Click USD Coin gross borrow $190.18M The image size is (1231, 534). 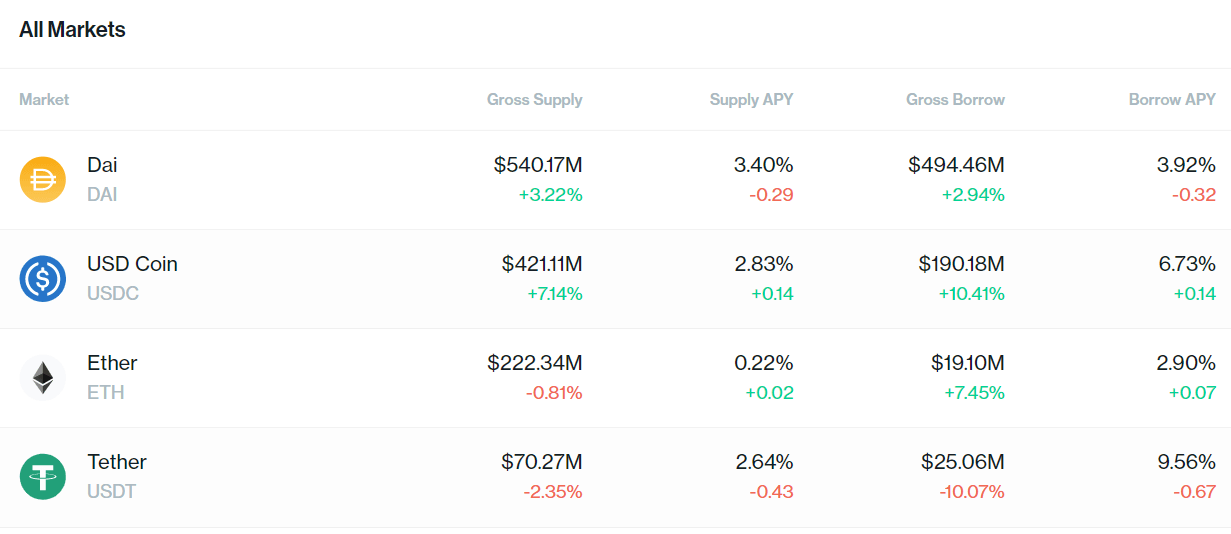[x=961, y=264]
